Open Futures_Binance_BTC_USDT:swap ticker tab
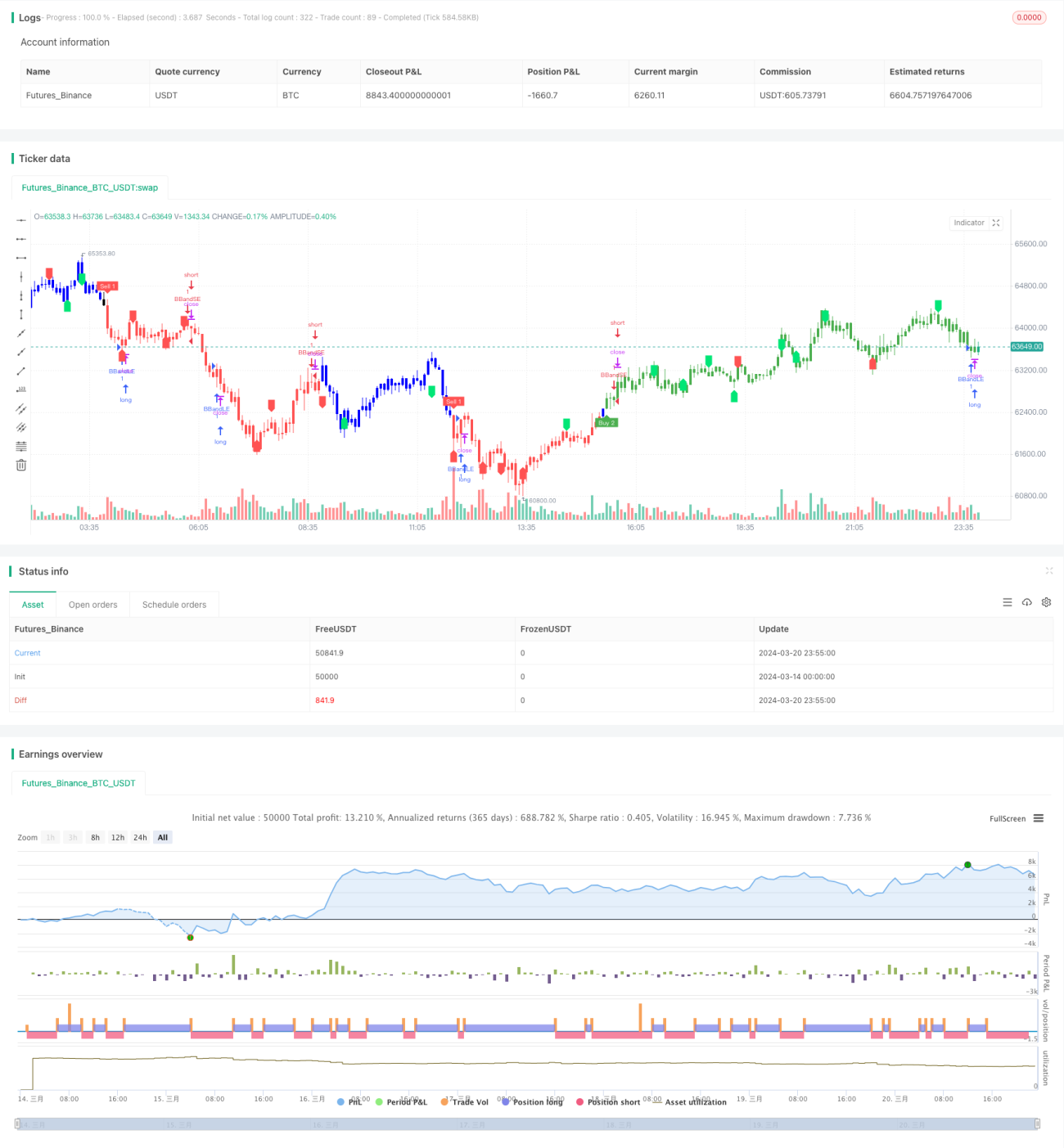This screenshot has height=1148, width=1064. [89, 187]
